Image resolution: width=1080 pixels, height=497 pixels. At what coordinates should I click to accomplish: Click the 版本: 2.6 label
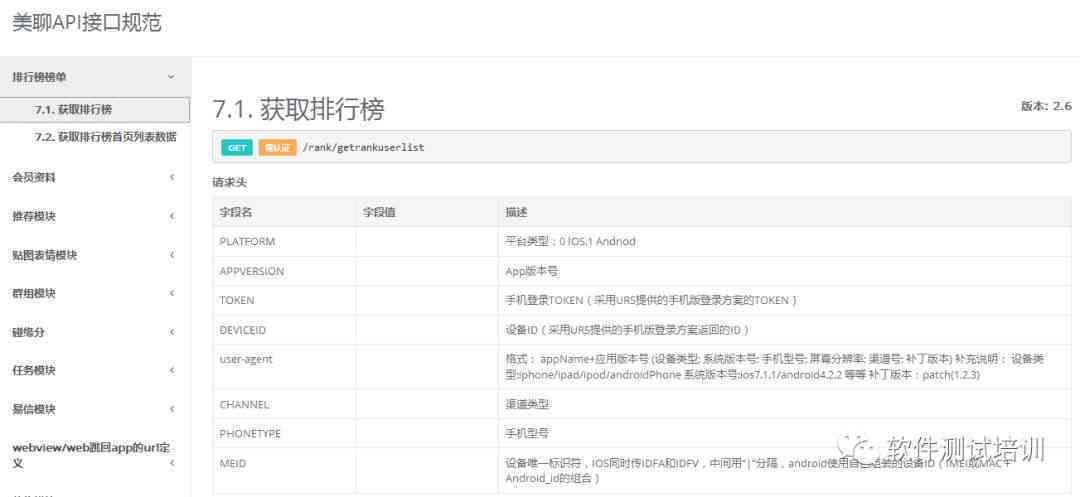1046,106
